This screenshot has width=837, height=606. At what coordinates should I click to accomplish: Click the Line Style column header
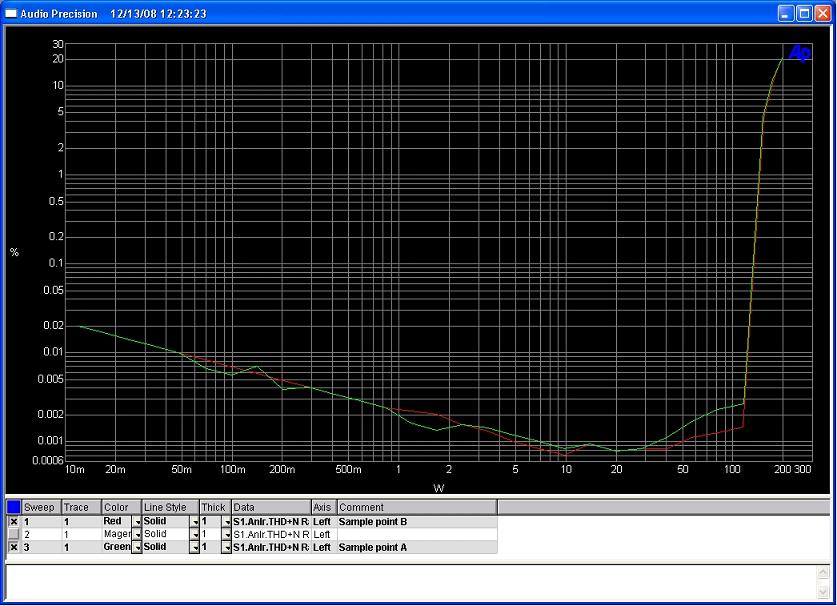coord(170,508)
